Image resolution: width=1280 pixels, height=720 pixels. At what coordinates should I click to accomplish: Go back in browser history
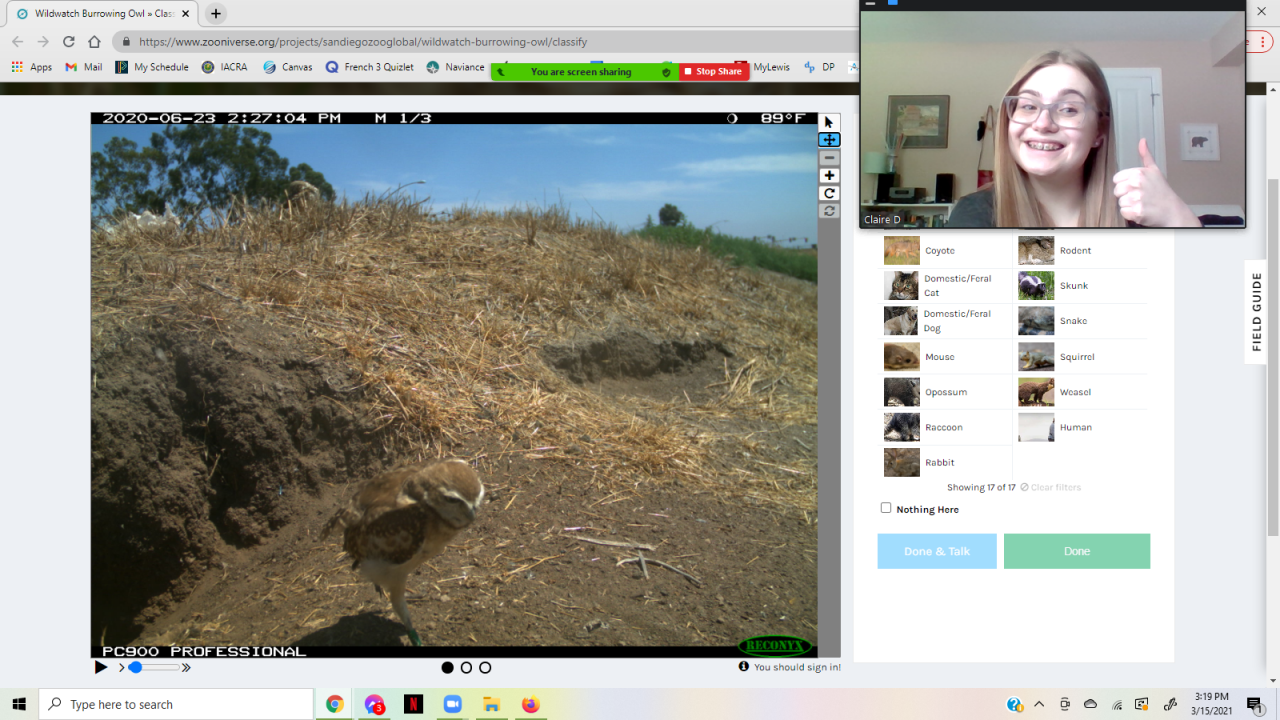coord(17,42)
